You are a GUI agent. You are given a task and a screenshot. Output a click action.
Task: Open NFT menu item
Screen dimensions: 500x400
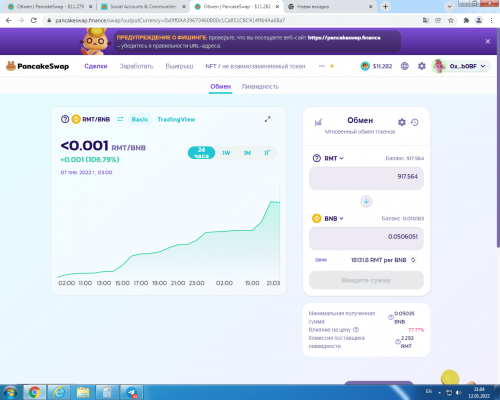point(255,66)
